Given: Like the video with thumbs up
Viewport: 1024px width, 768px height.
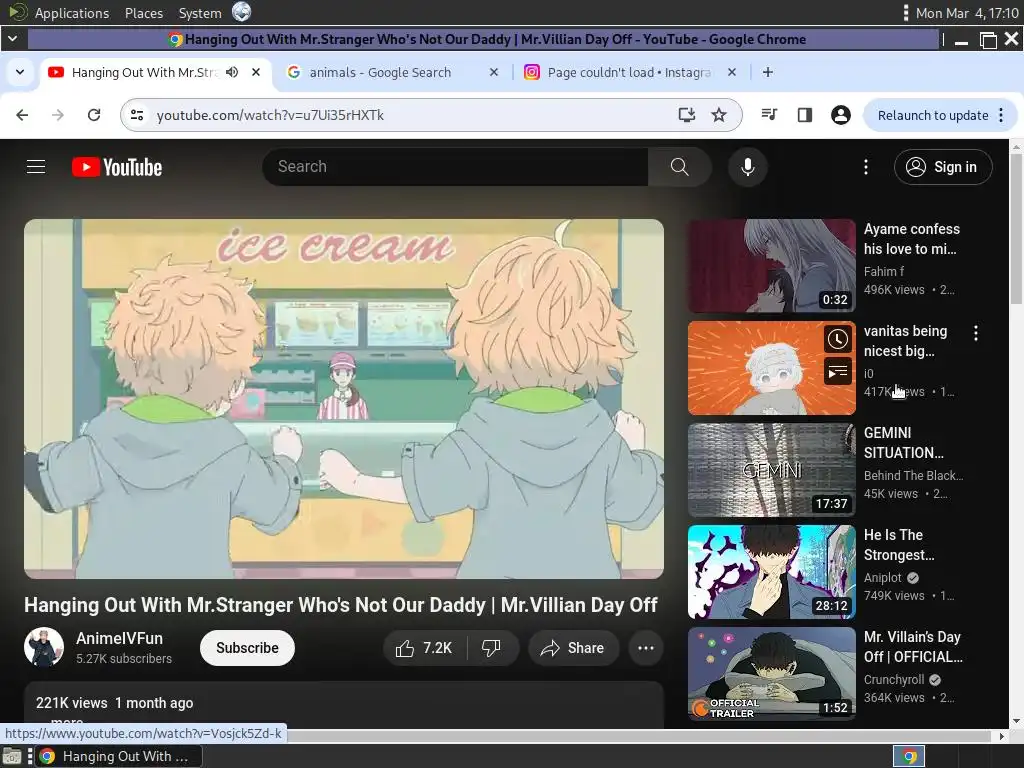Looking at the screenshot, I should click(x=424, y=648).
